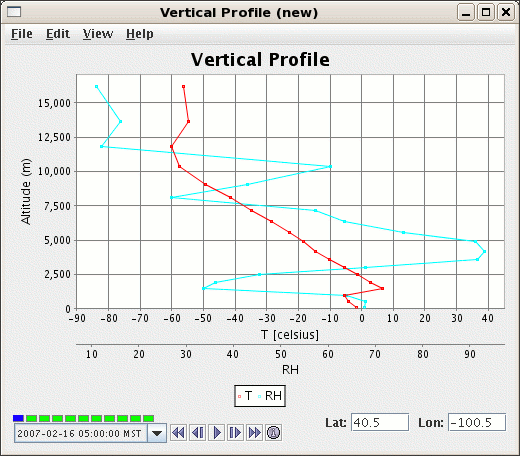
Task: Open animation properties round icon
Action: (274, 433)
